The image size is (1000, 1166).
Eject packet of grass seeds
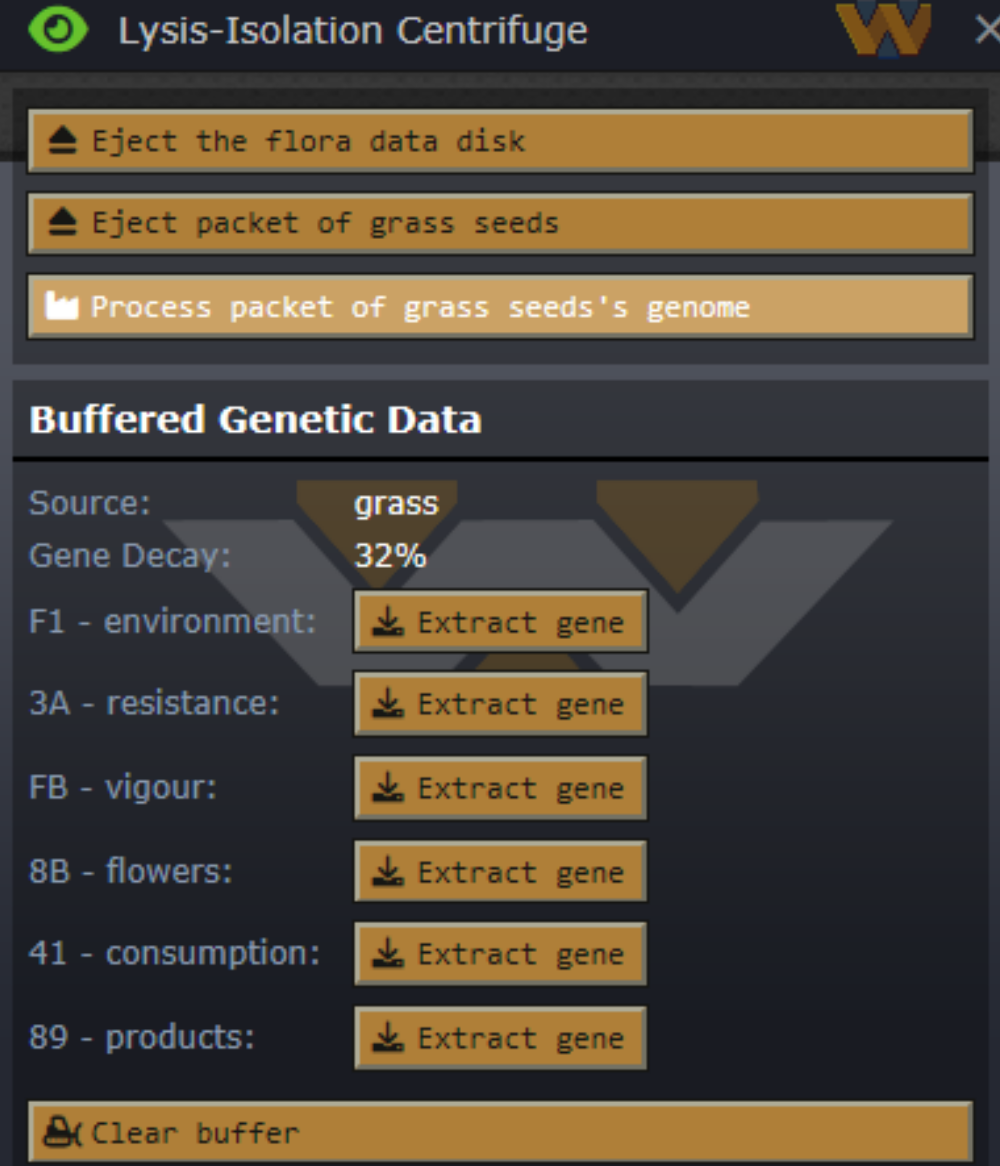point(500,223)
